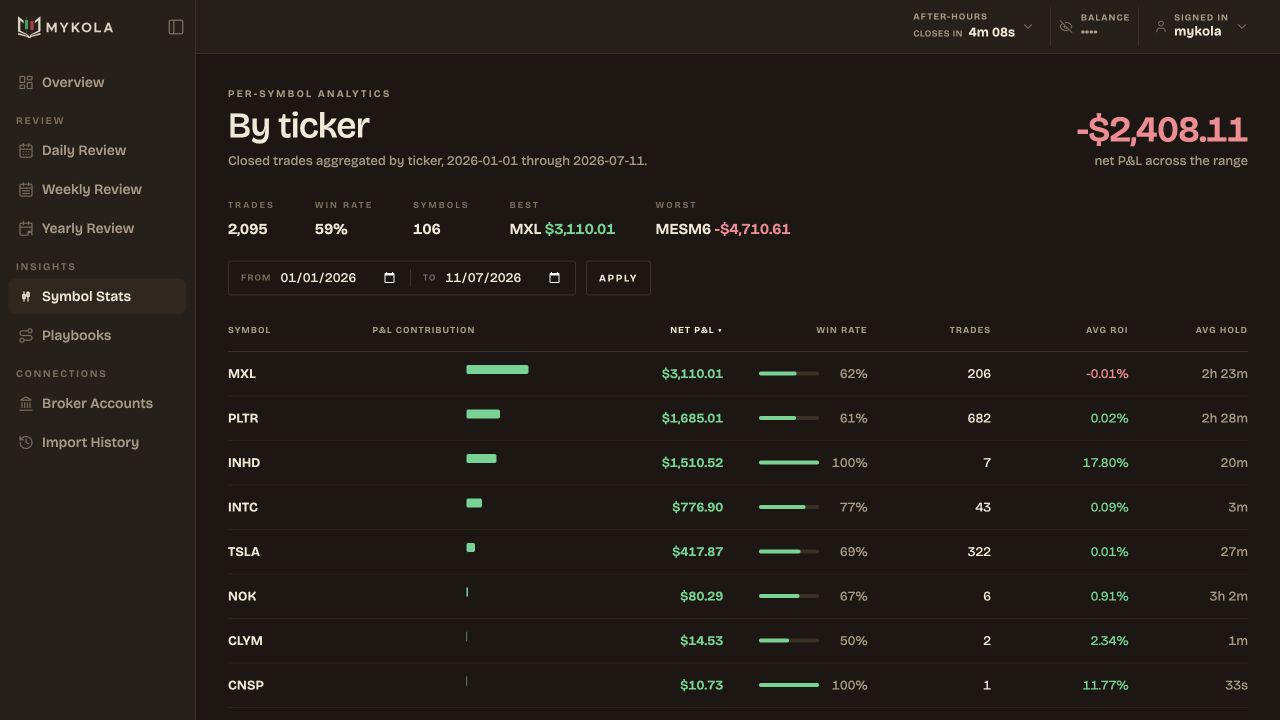This screenshot has width=1280, height=720.
Task: Go to Weekly Review
Action: (x=97, y=189)
